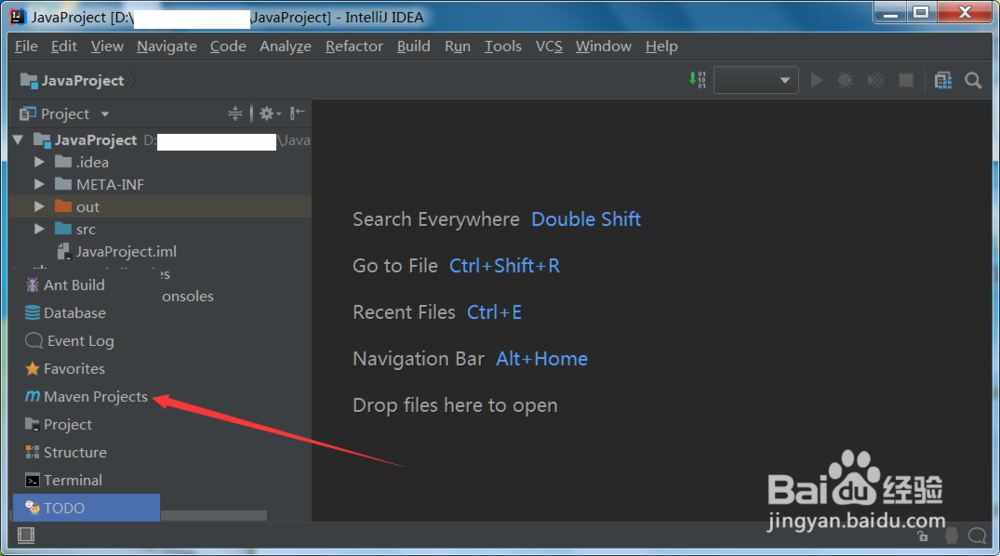Expand the src folder
1000x556 pixels.
point(39,229)
